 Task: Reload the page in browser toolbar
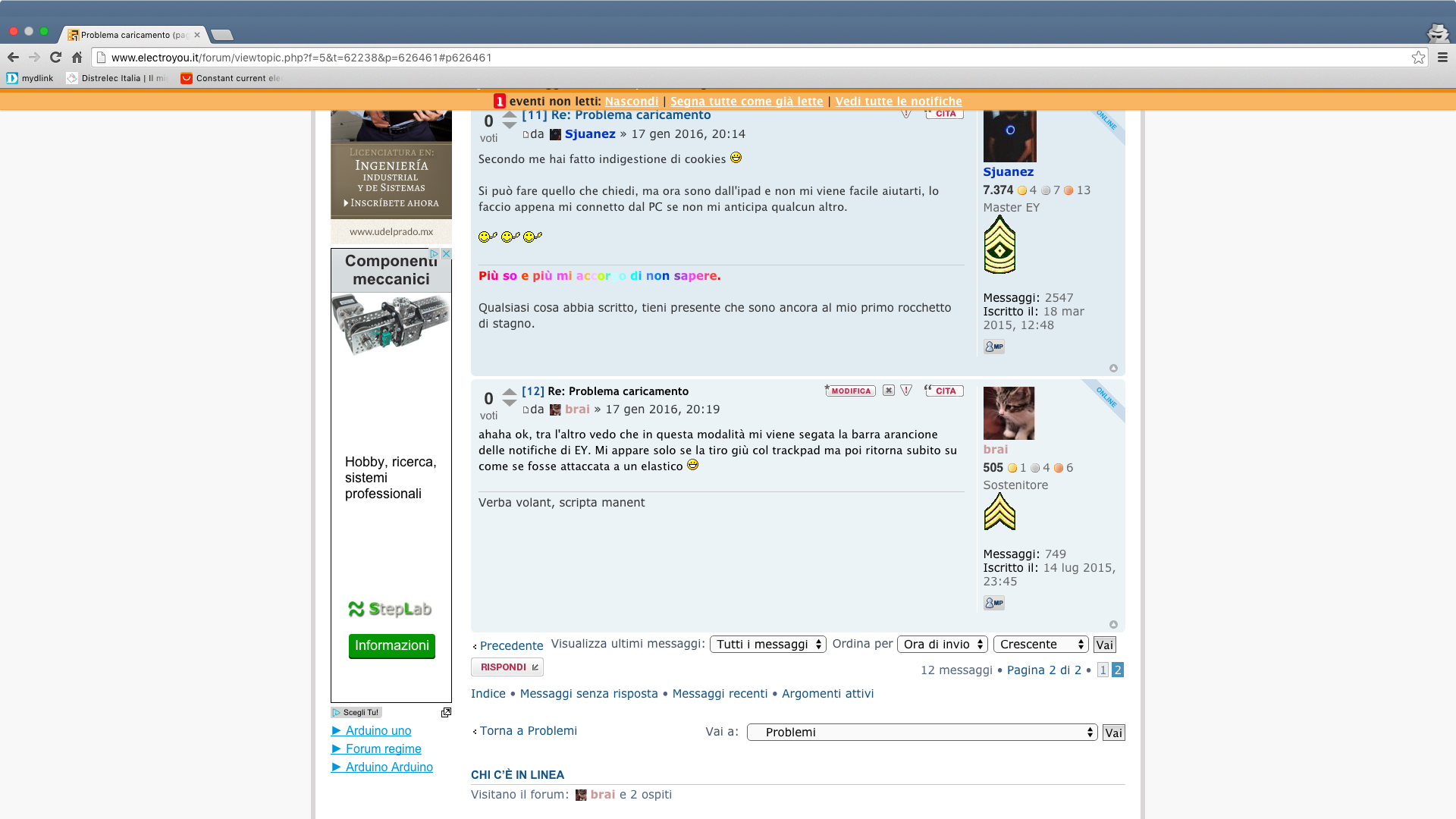(x=55, y=58)
